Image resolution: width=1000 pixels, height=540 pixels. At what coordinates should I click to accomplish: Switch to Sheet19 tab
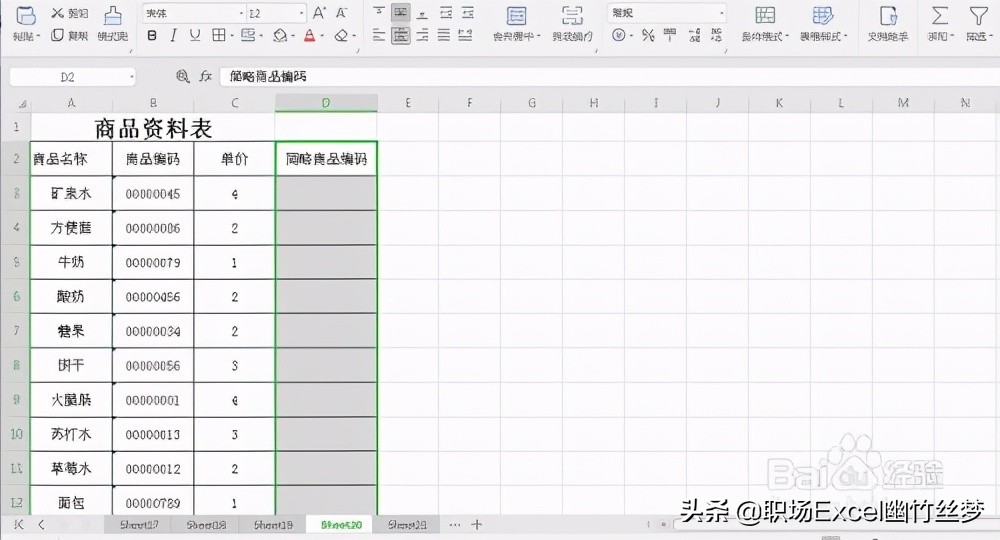point(274,525)
